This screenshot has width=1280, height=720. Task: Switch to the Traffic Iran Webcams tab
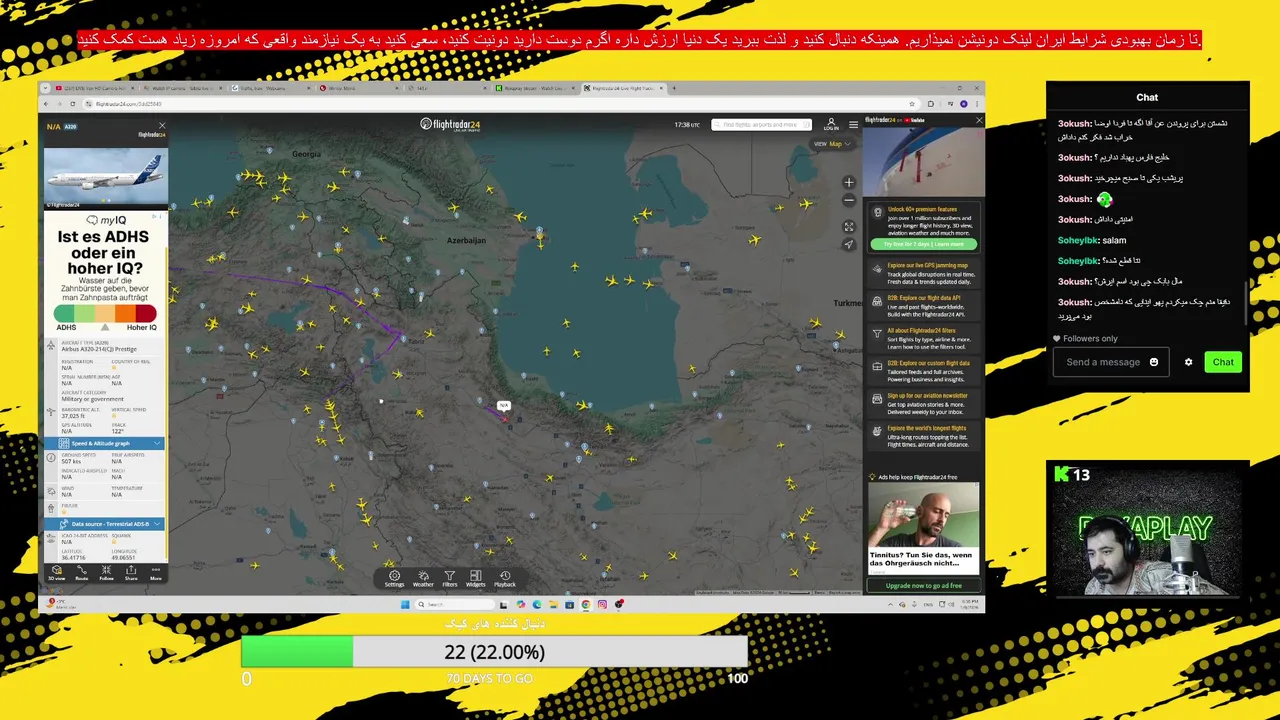274,88
